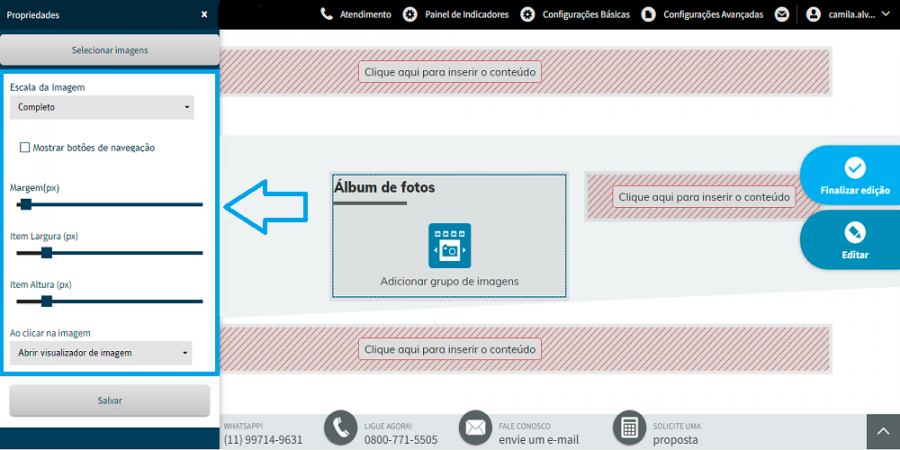
Task: Open the envelope mail icon in top bar
Action: click(781, 14)
